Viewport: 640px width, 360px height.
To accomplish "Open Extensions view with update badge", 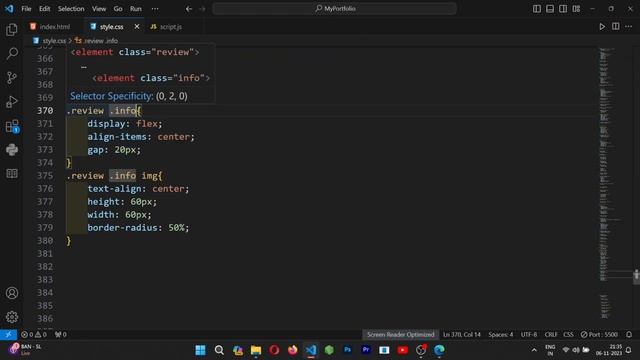I will click(12, 126).
